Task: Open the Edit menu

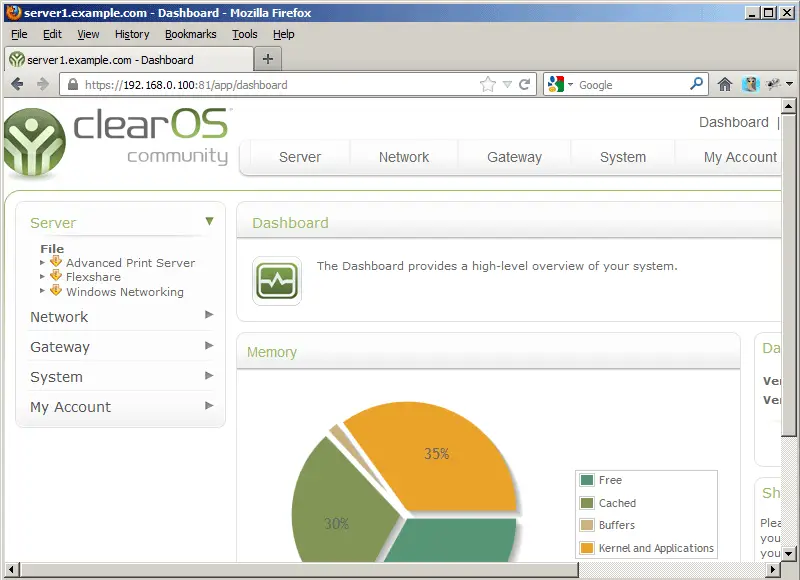Action: 52,34
